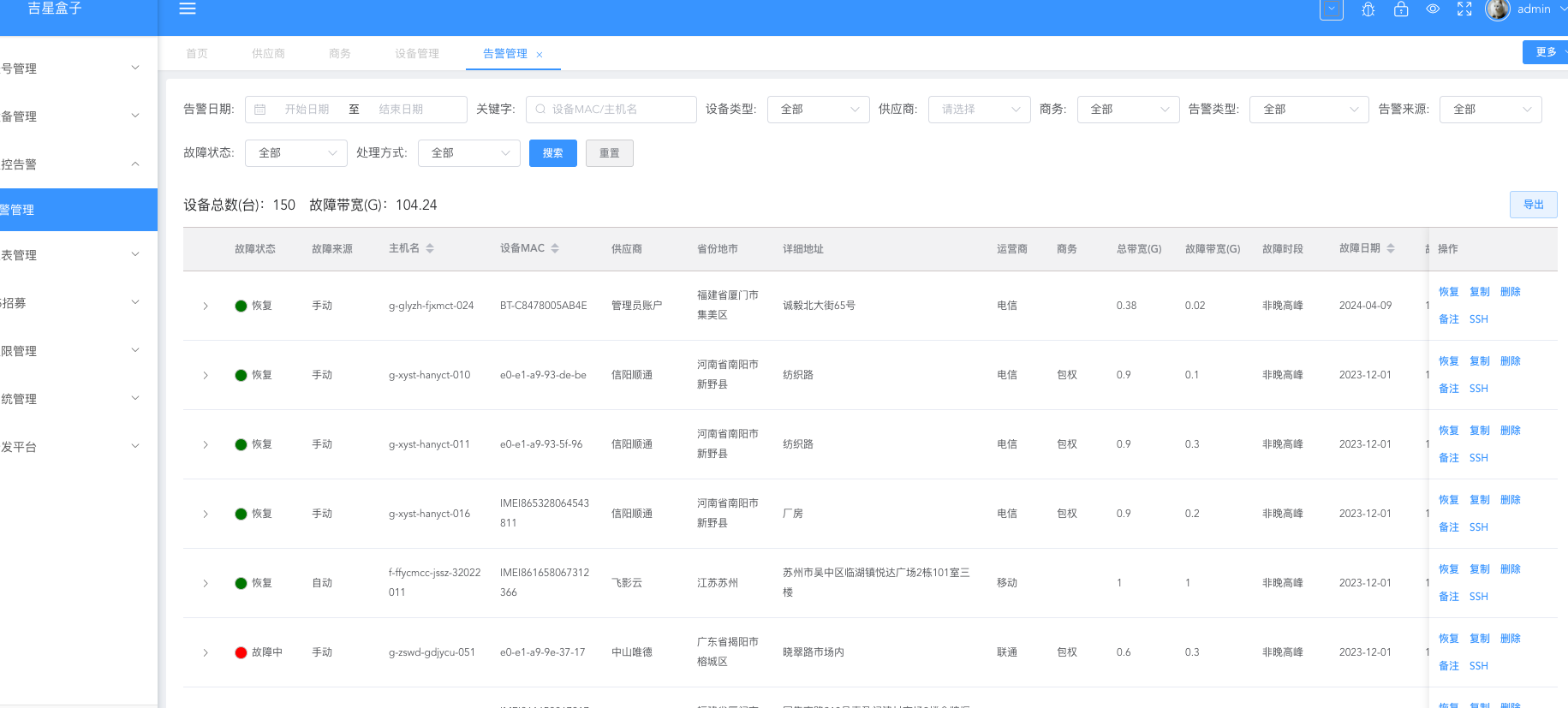Click 删除 link for g-glyzh-fjxmct-024 row
The image size is (1568, 708).
tap(1511, 292)
